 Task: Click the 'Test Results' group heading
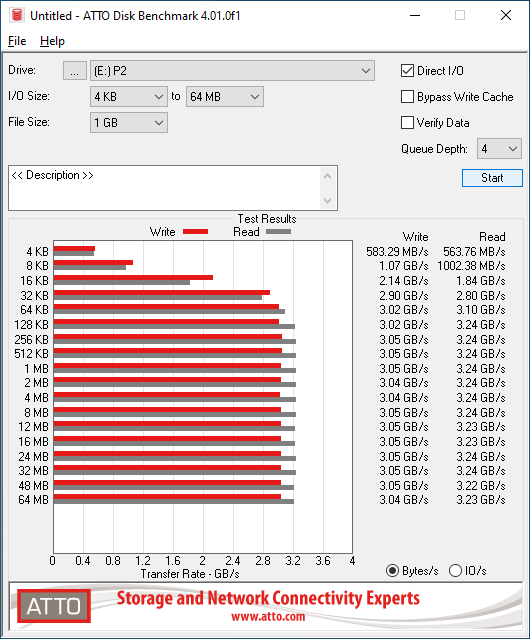(267, 219)
